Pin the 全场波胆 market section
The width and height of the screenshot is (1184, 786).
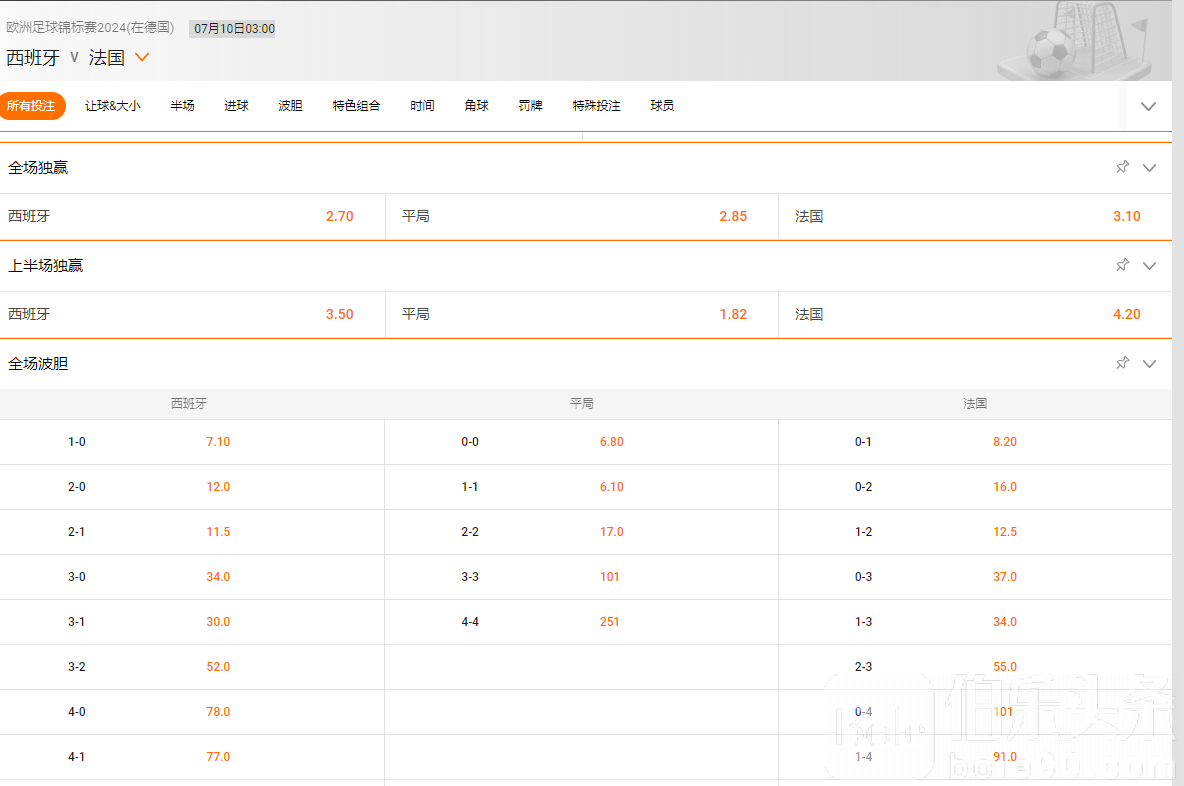[1122, 363]
